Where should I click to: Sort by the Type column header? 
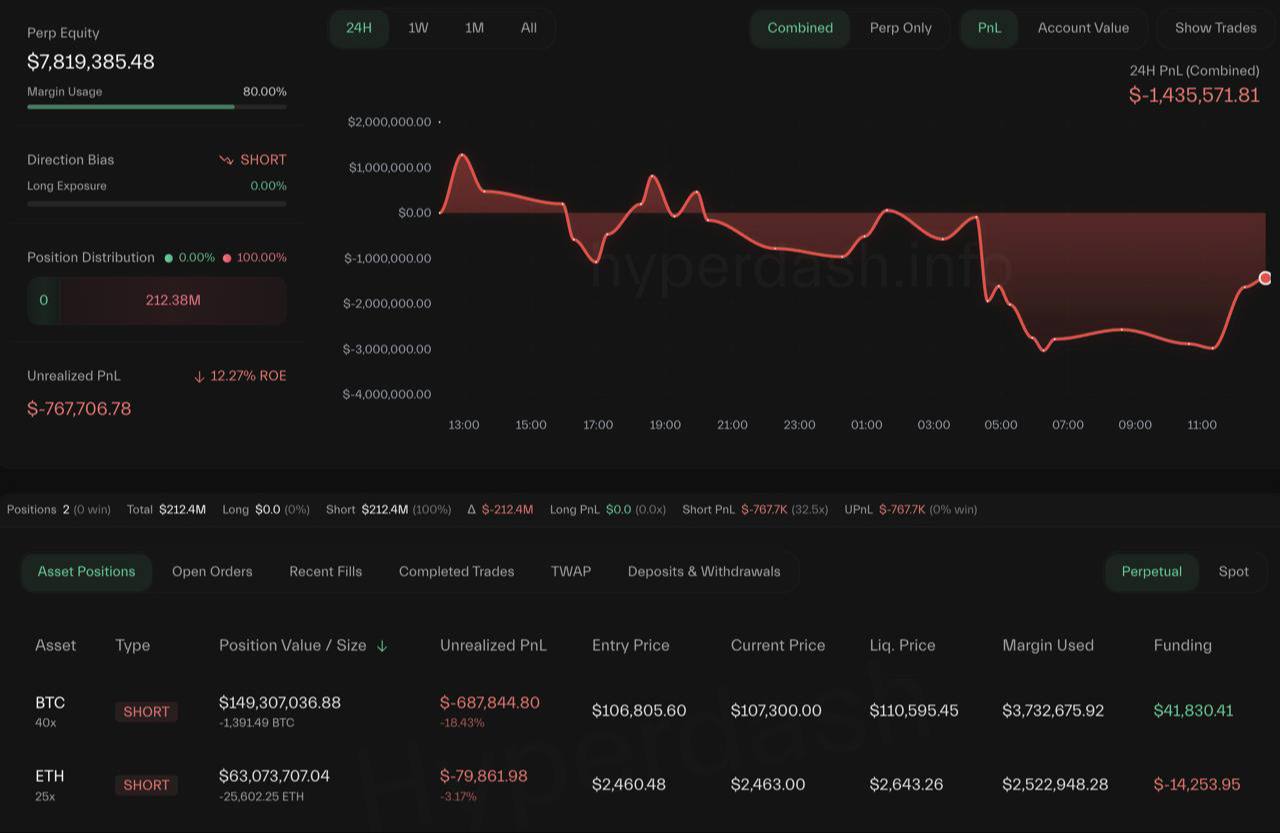pyautogui.click(x=132, y=646)
